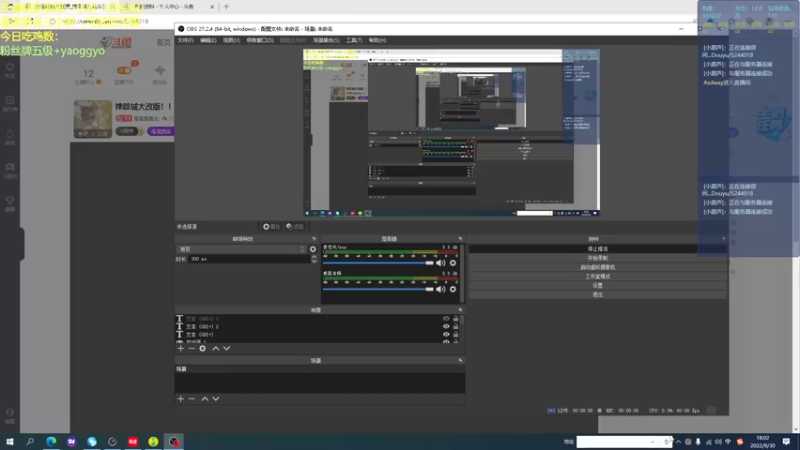Open the notification center icon
Viewport: 800px width, 450px height.
click(x=786, y=441)
